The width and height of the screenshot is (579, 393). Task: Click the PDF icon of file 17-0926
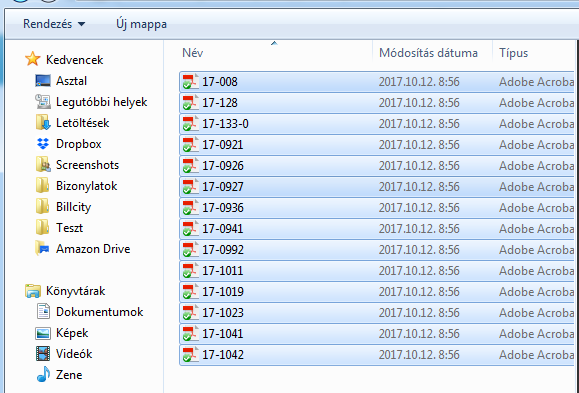tap(191, 166)
